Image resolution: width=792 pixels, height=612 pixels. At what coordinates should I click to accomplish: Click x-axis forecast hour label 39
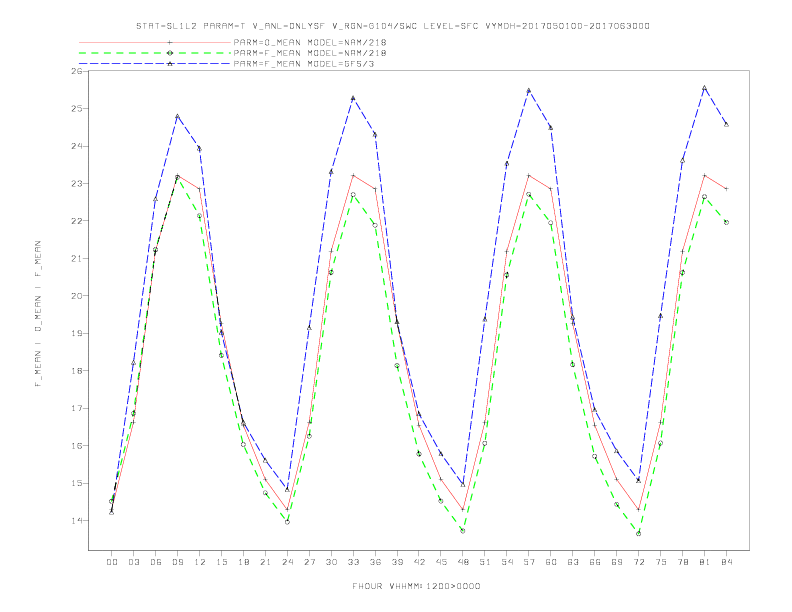click(397, 562)
